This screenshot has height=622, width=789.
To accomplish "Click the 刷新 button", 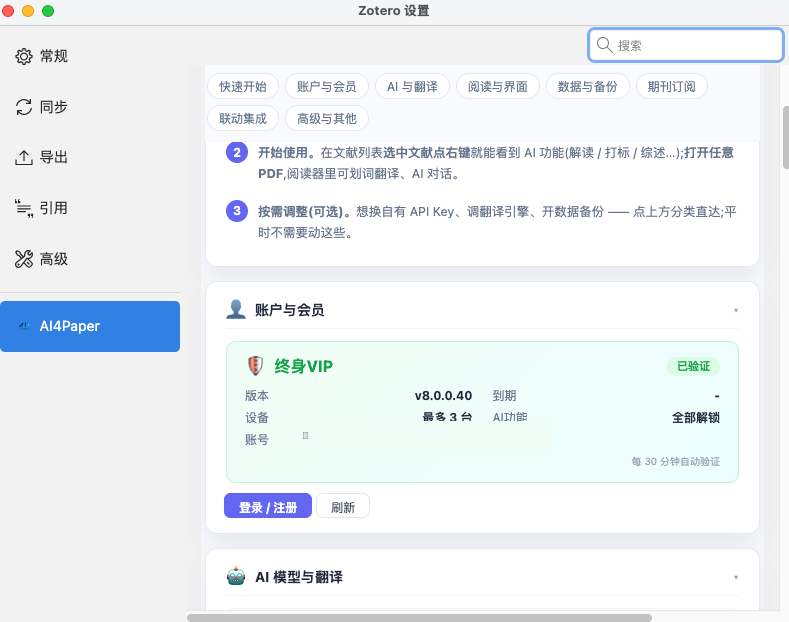I will [343, 506].
